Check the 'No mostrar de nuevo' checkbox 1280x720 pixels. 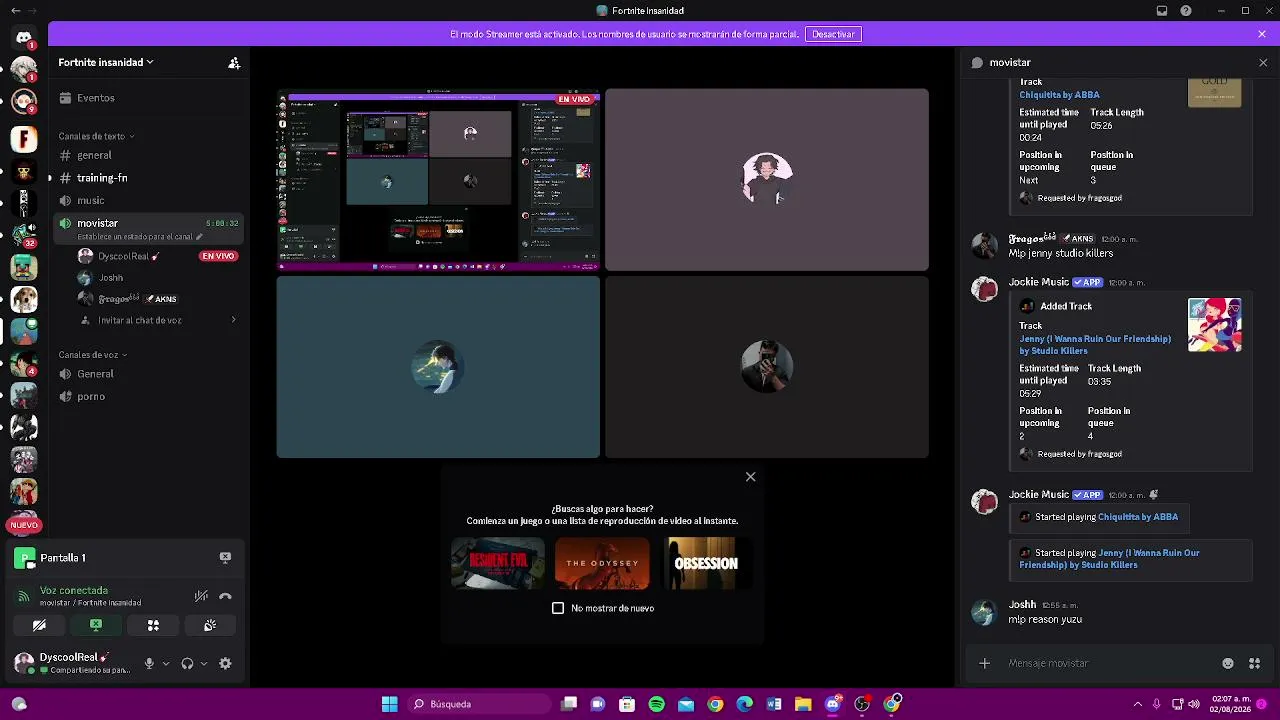(x=558, y=608)
